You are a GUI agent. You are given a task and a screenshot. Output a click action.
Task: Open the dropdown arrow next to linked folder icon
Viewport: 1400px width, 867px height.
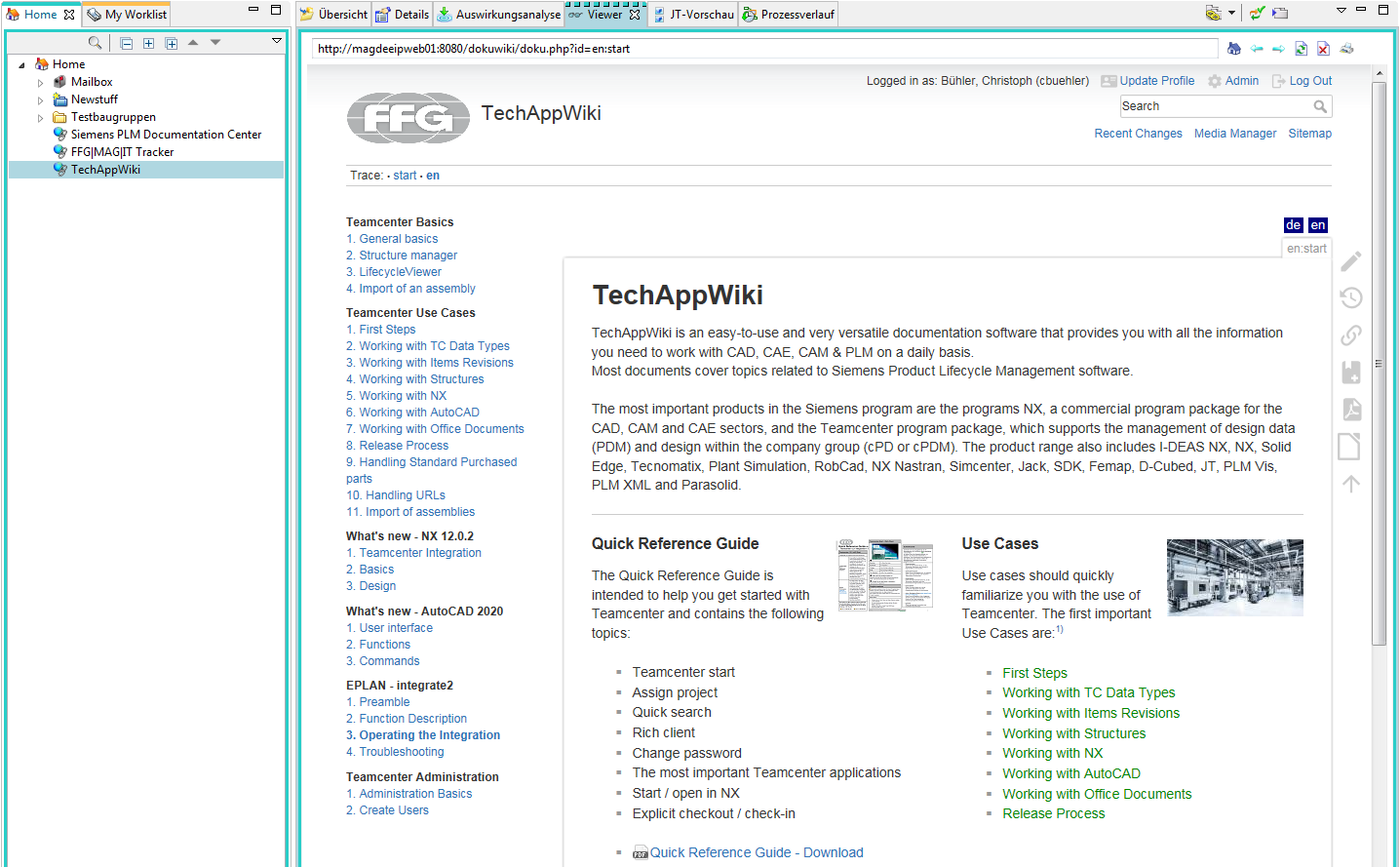[x=1231, y=14]
